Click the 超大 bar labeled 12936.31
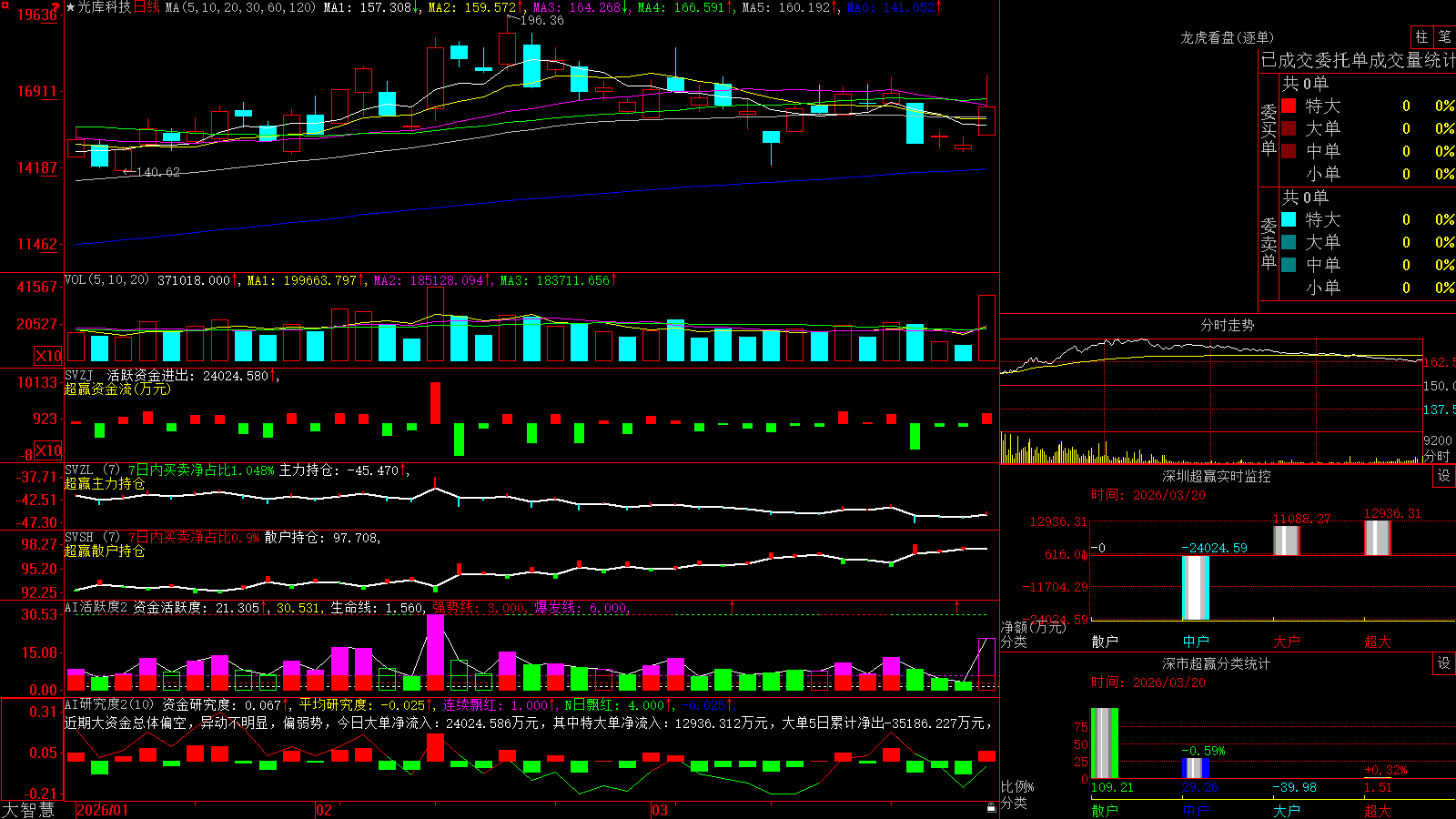 point(1378,538)
